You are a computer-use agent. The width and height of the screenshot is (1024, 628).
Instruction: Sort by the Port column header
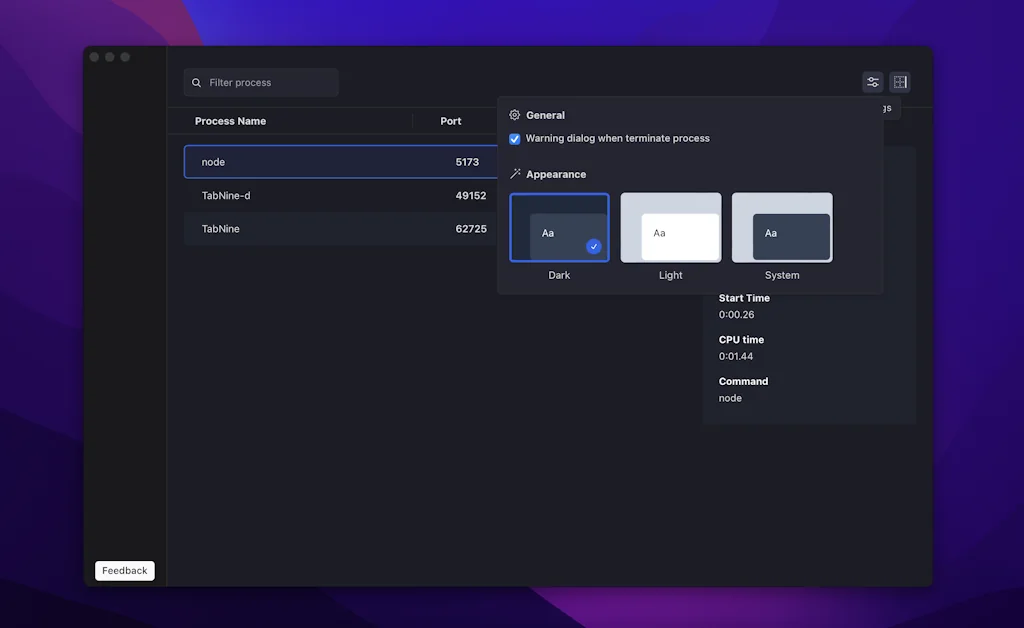(x=451, y=121)
